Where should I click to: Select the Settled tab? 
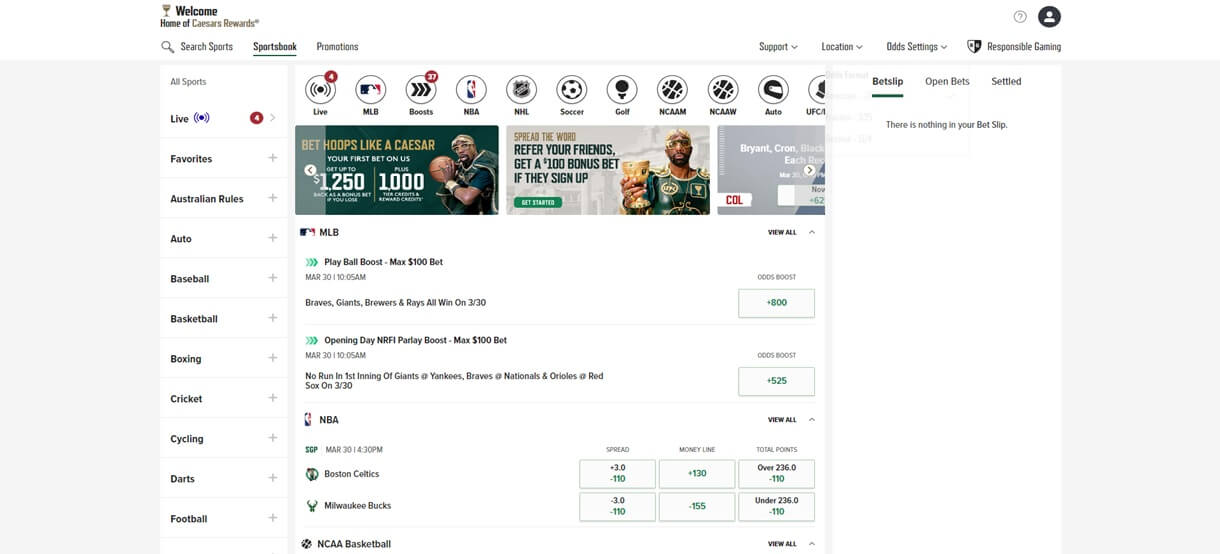point(1006,81)
